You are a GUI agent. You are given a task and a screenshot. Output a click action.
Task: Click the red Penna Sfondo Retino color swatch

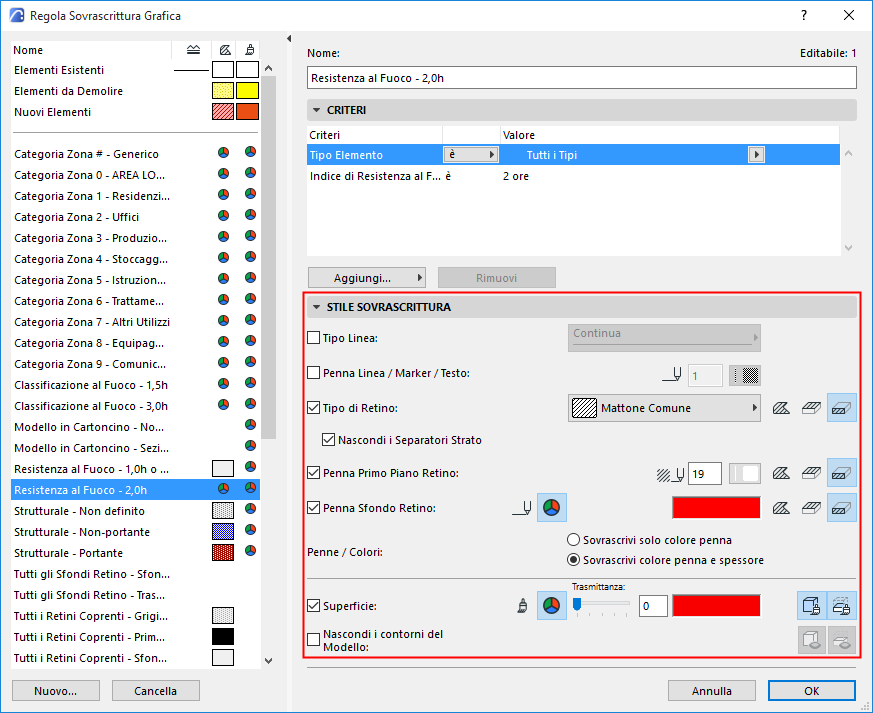click(716, 508)
